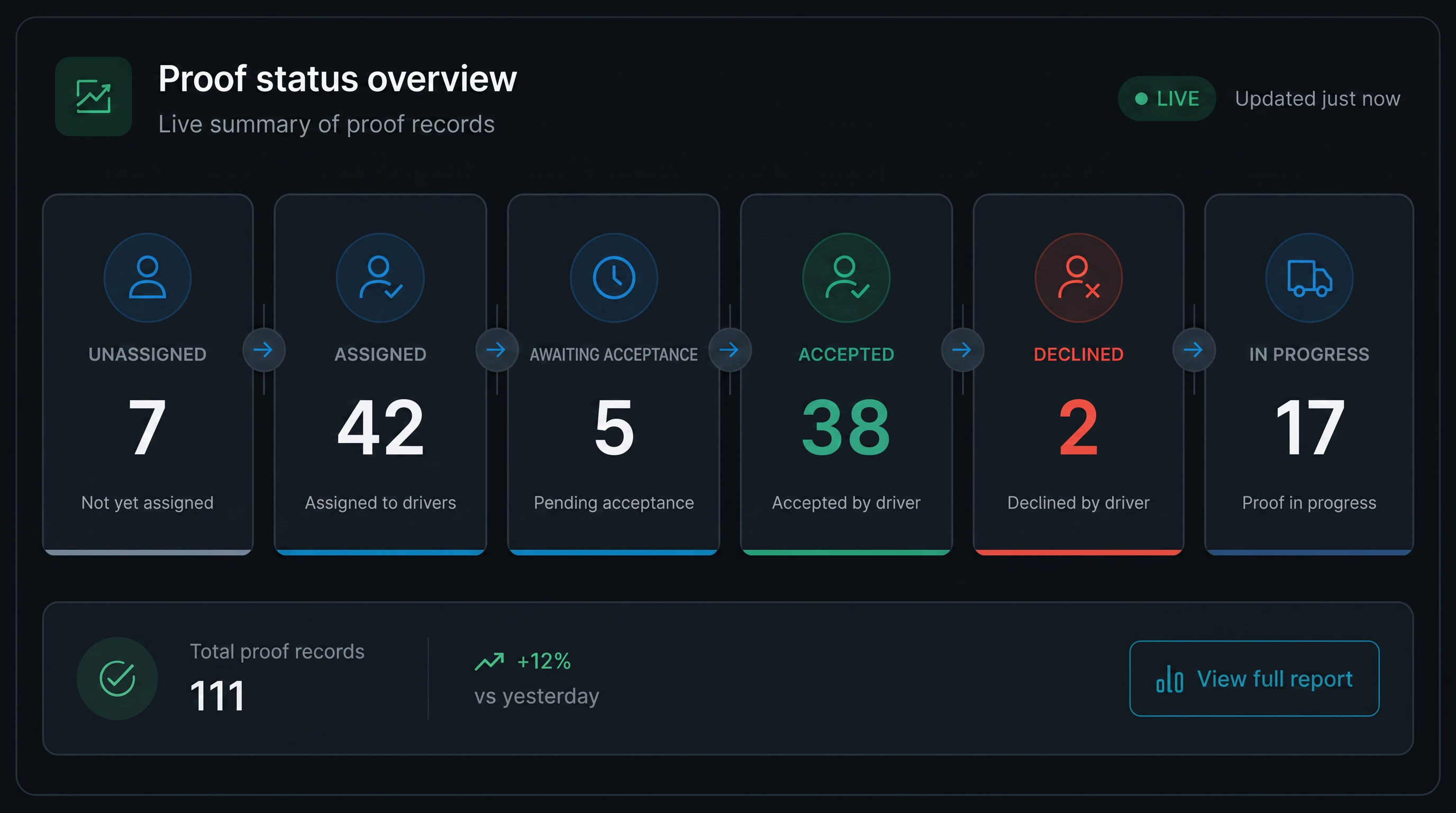1456x813 pixels.
Task: Open the View full report button
Action: [1254, 679]
